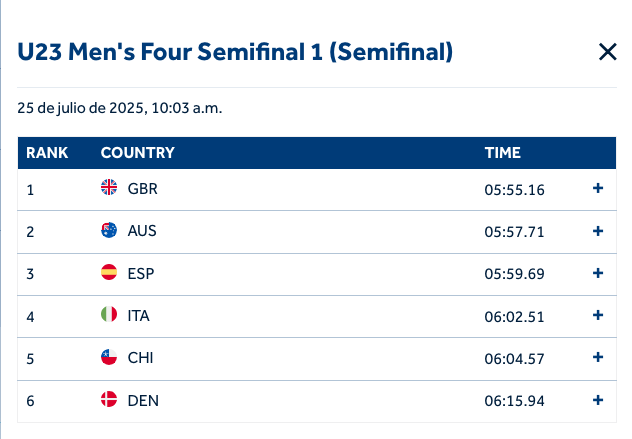
Task: Click the TIME column header
Action: (x=502, y=153)
